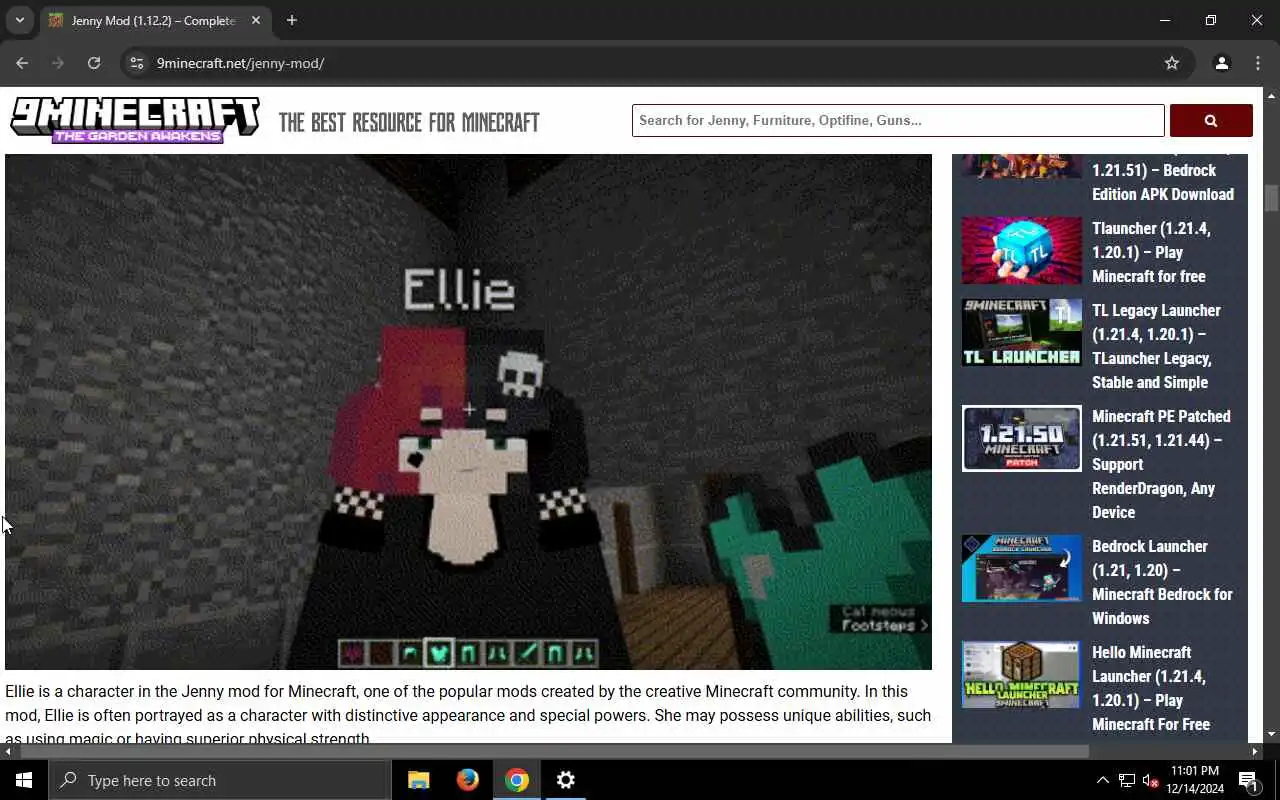Click the Bedrock Launcher thumbnail
1280x800 pixels.
1021,568
